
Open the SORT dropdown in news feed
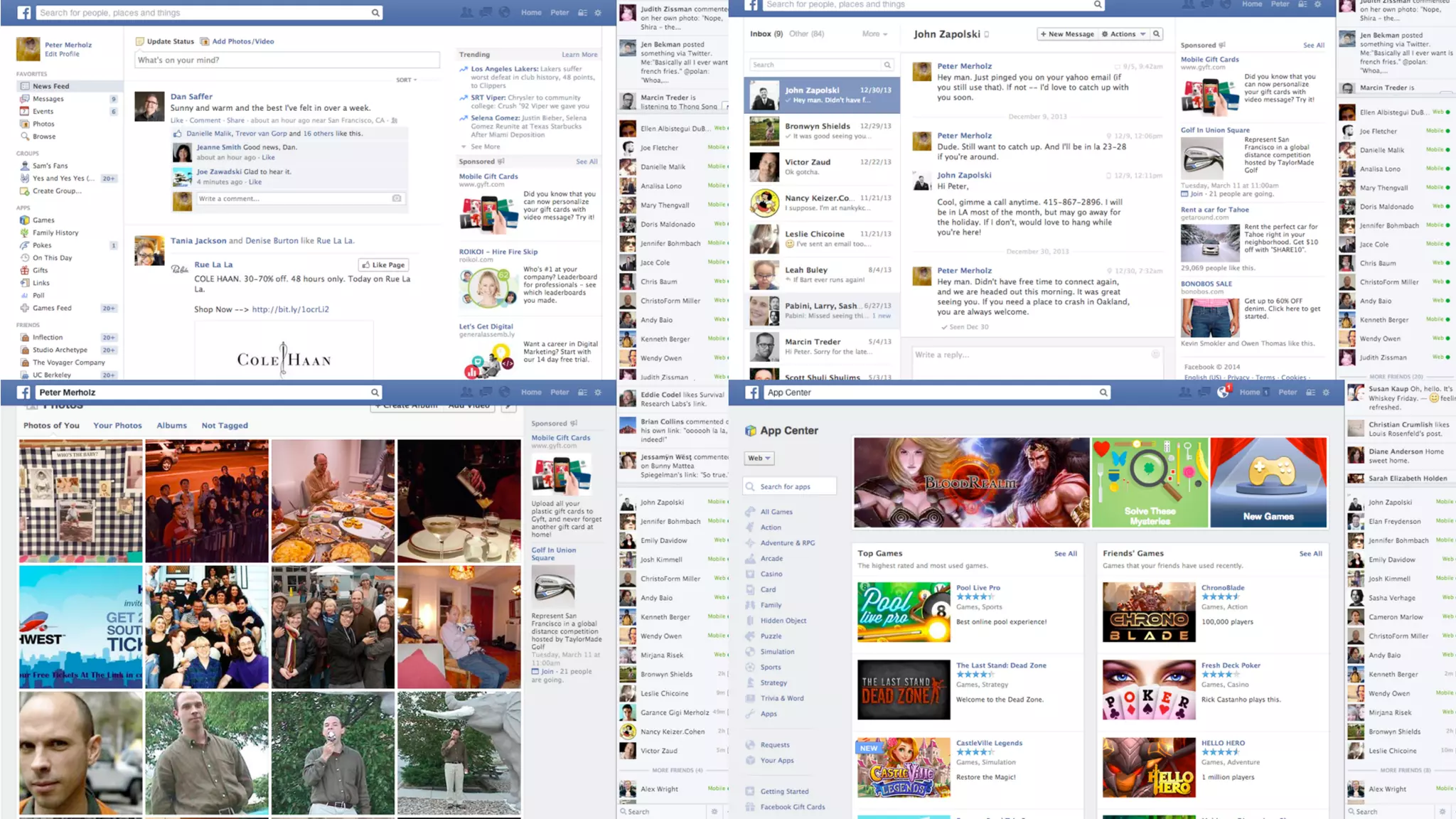pos(406,80)
